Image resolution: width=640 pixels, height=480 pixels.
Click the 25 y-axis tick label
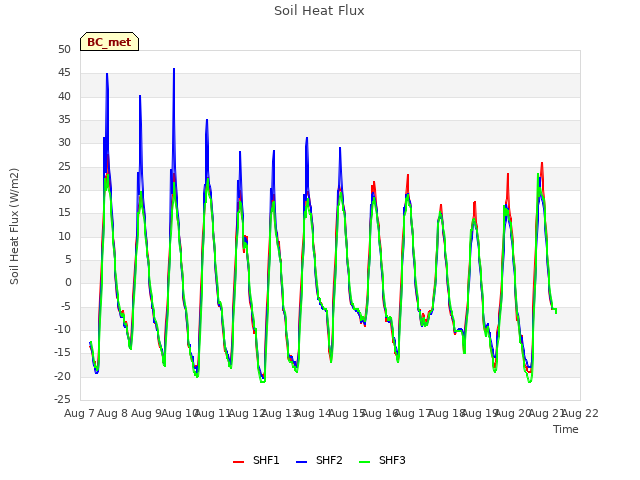tap(64, 166)
